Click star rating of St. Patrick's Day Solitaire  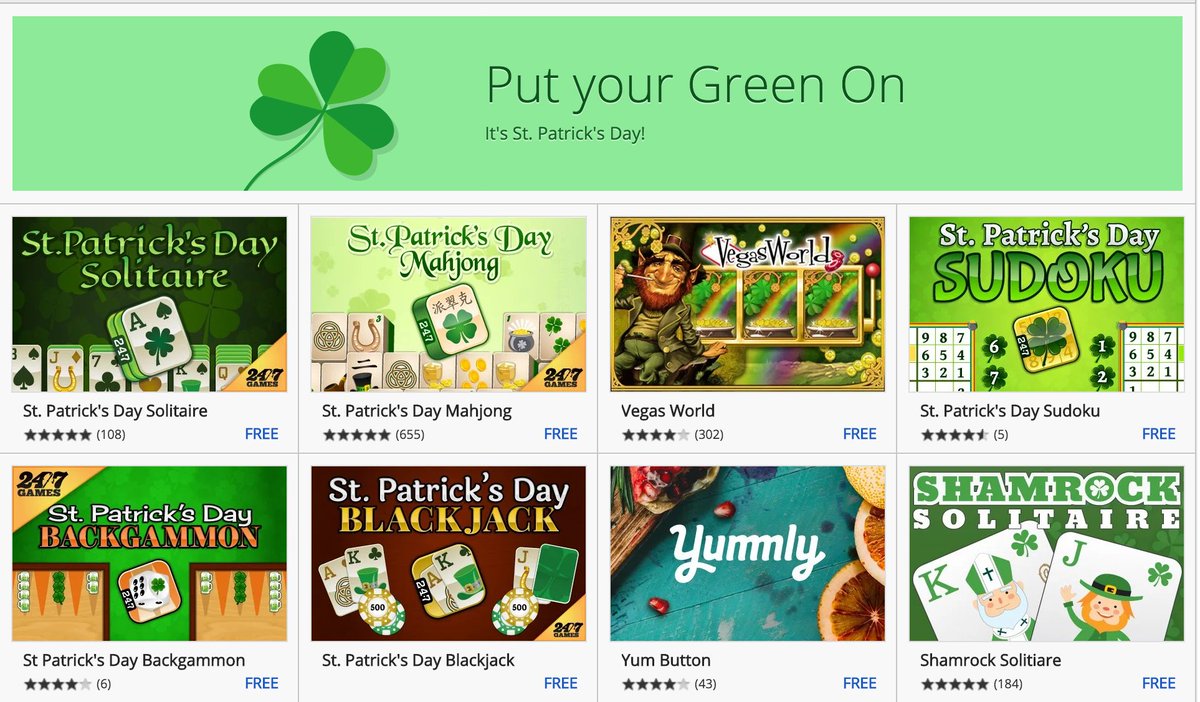(x=58, y=435)
